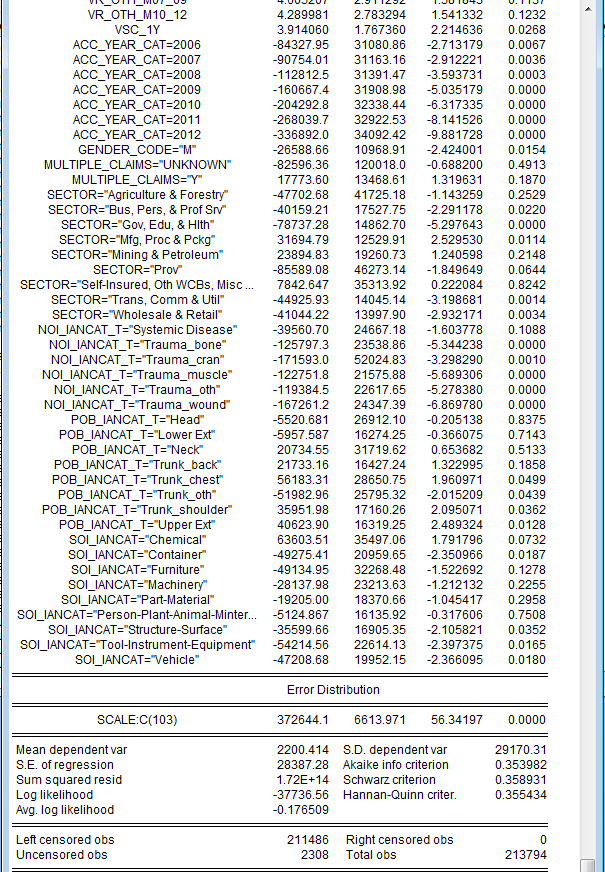Click POB_IANCAT_T="Head" label

click(x=137, y=420)
